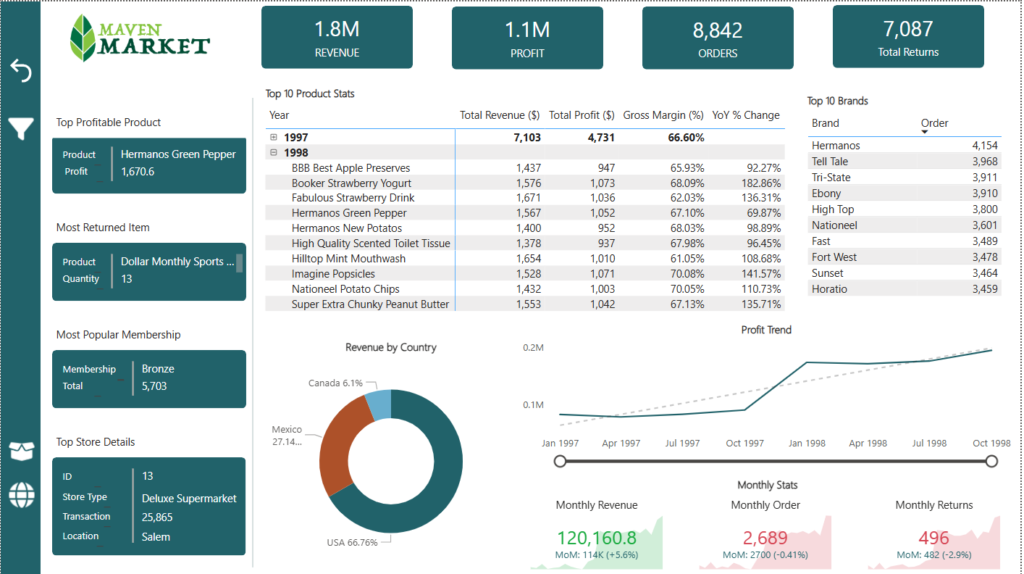Viewport: 1024px width, 574px height.
Task: Sort table by Total Revenue ($) header
Action: tap(500, 115)
